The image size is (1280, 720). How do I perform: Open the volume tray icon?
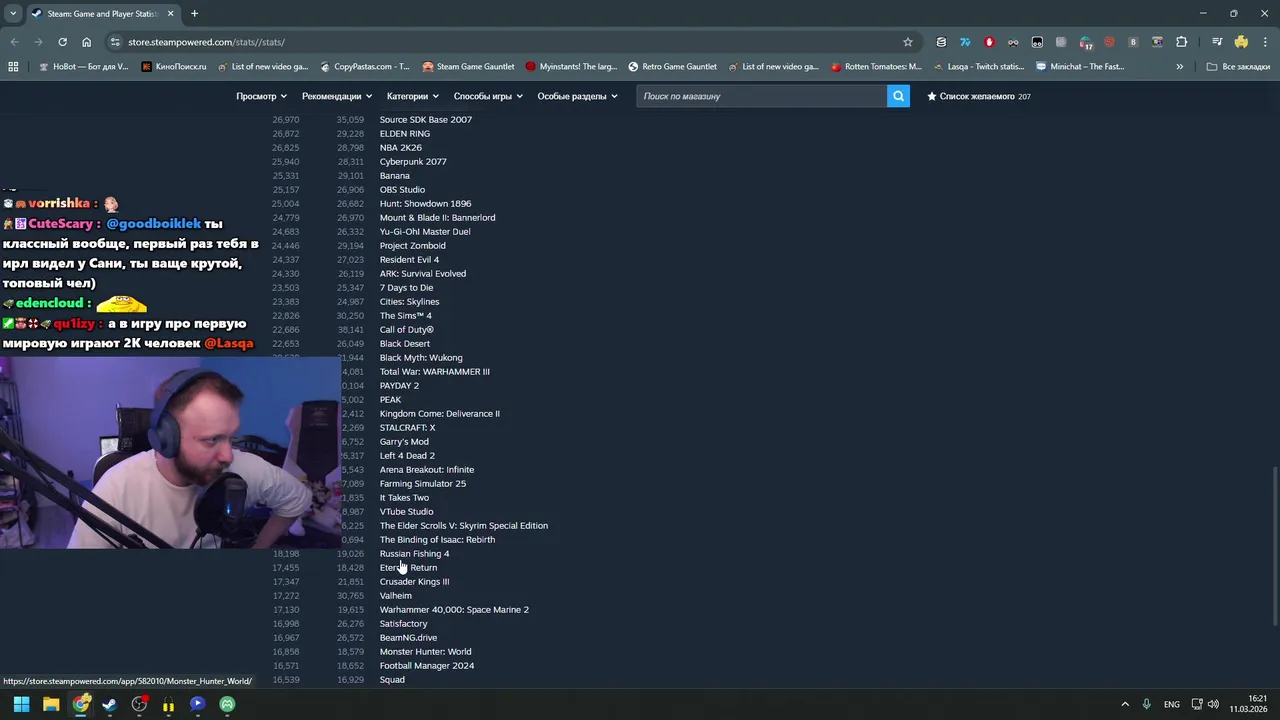[1213, 704]
